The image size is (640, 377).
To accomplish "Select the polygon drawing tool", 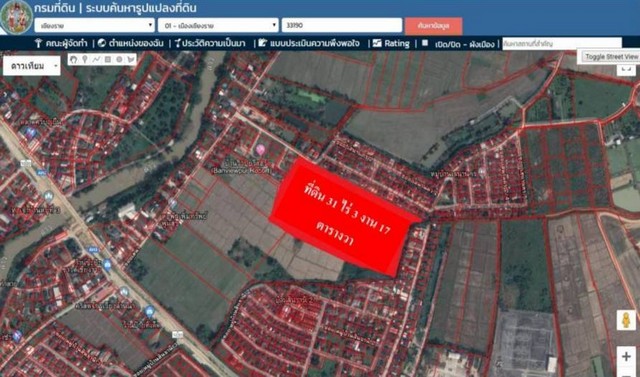I will 131,60.
